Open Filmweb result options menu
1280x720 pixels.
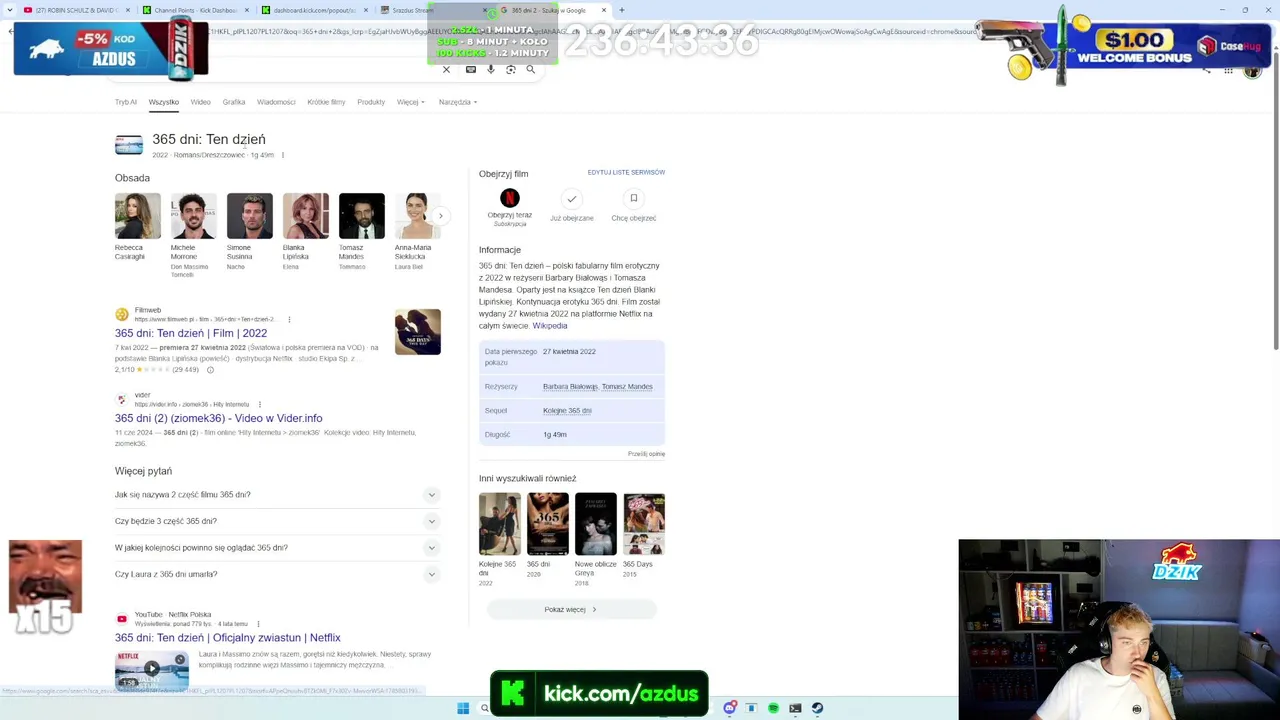click(289, 319)
